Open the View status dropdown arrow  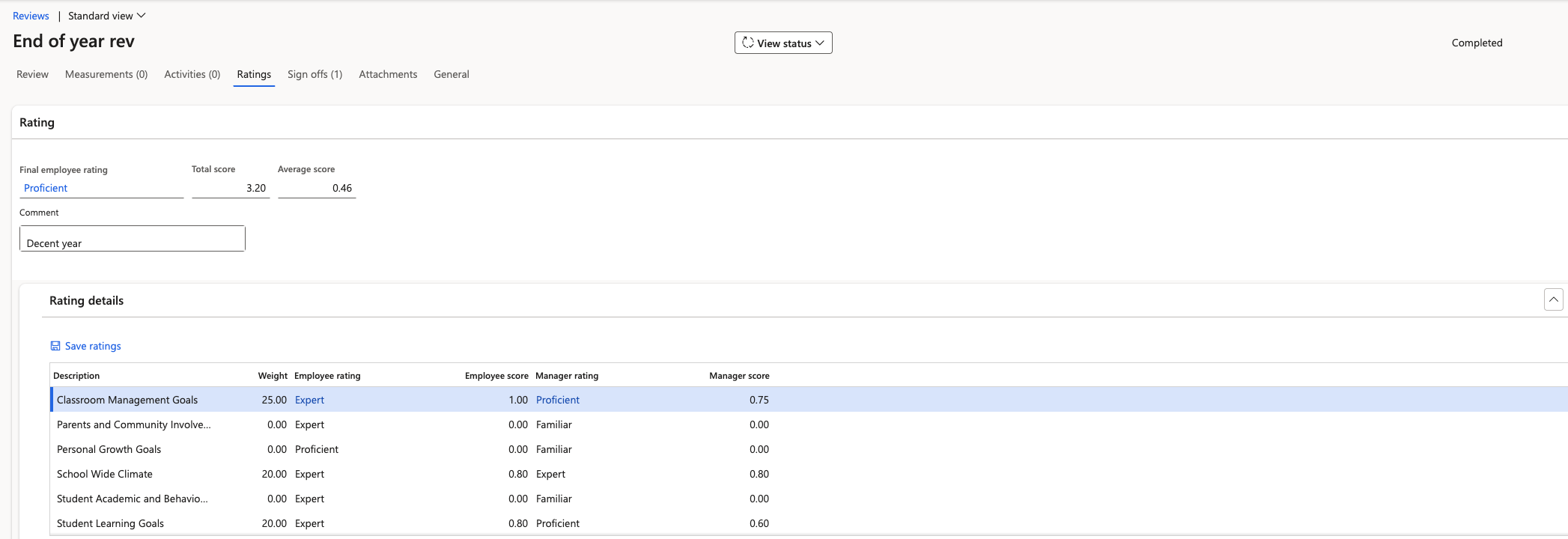pyautogui.click(x=820, y=43)
